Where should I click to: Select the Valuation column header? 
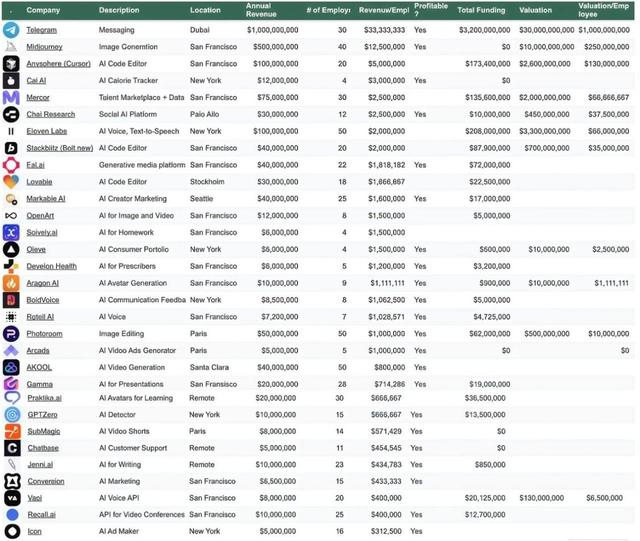536,10
